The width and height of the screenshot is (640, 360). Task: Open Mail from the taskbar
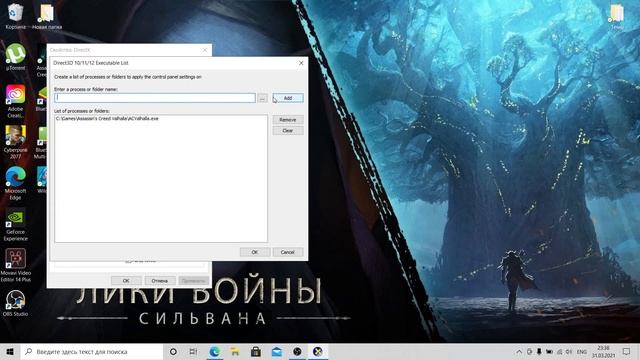277,351
